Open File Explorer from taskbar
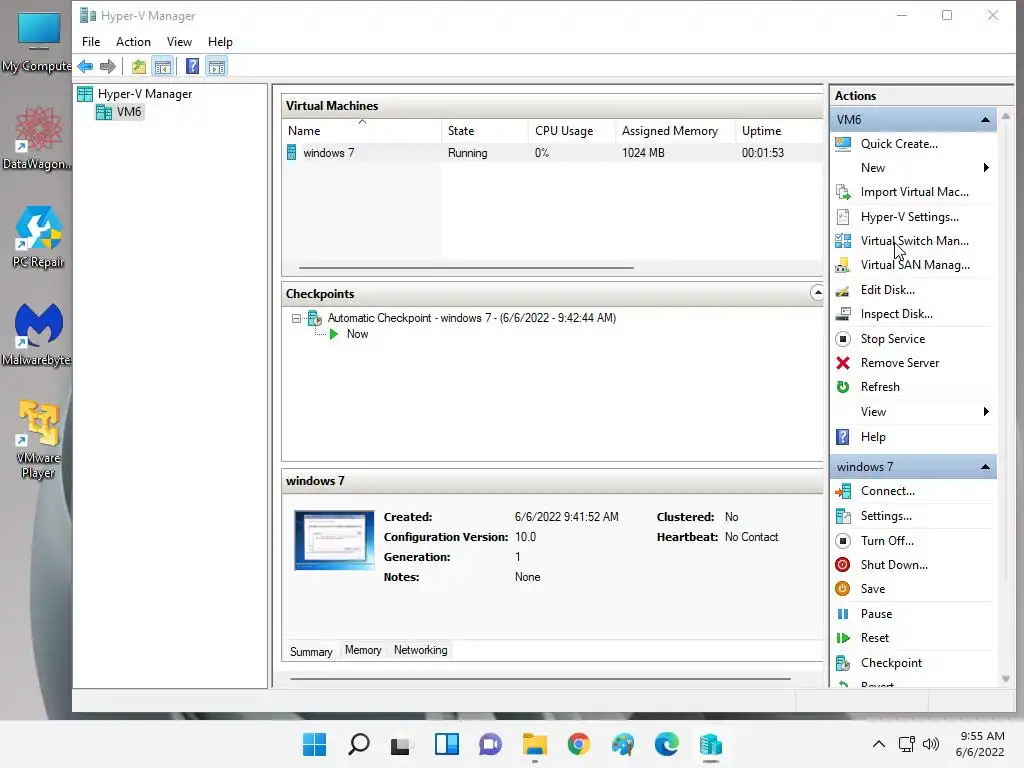1024x768 pixels. 534,744
